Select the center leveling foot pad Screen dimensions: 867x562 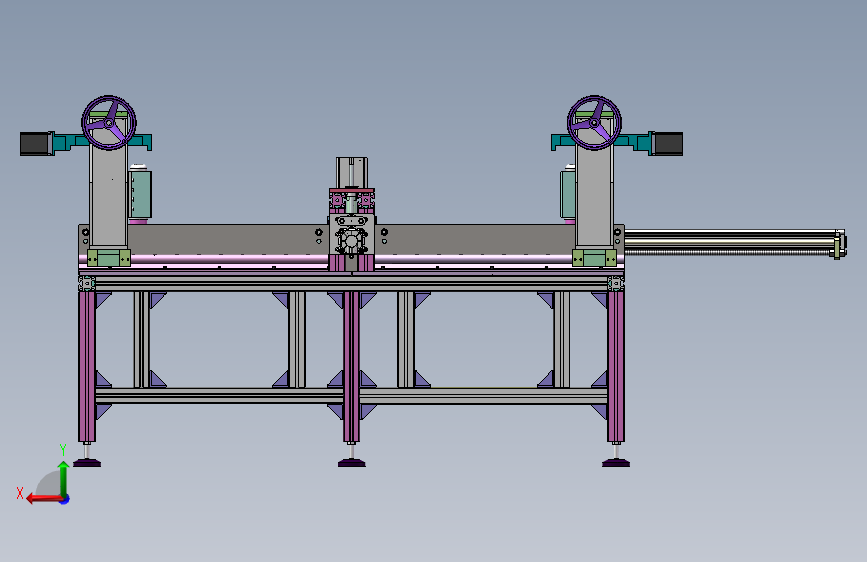point(352,462)
